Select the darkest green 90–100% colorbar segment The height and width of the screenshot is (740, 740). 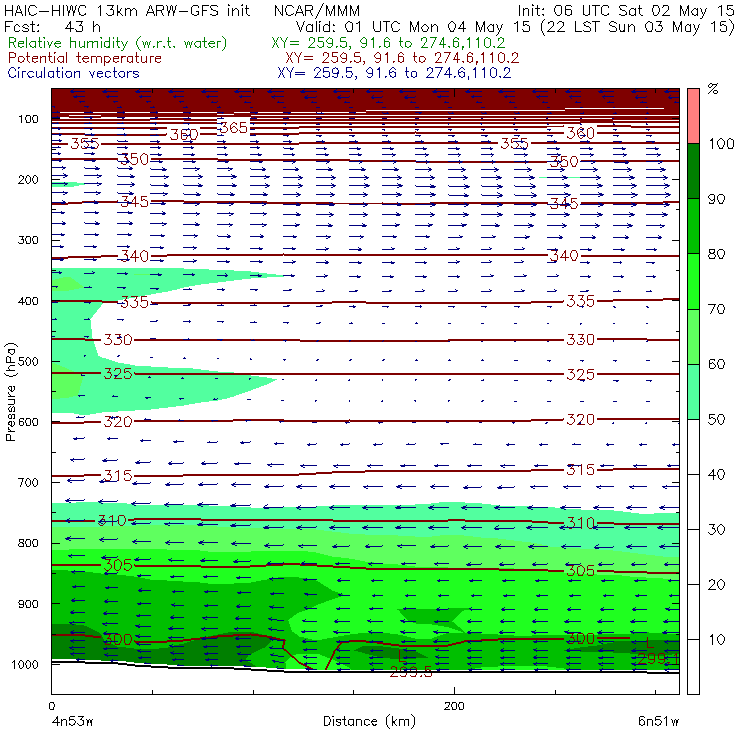[x=693, y=171]
